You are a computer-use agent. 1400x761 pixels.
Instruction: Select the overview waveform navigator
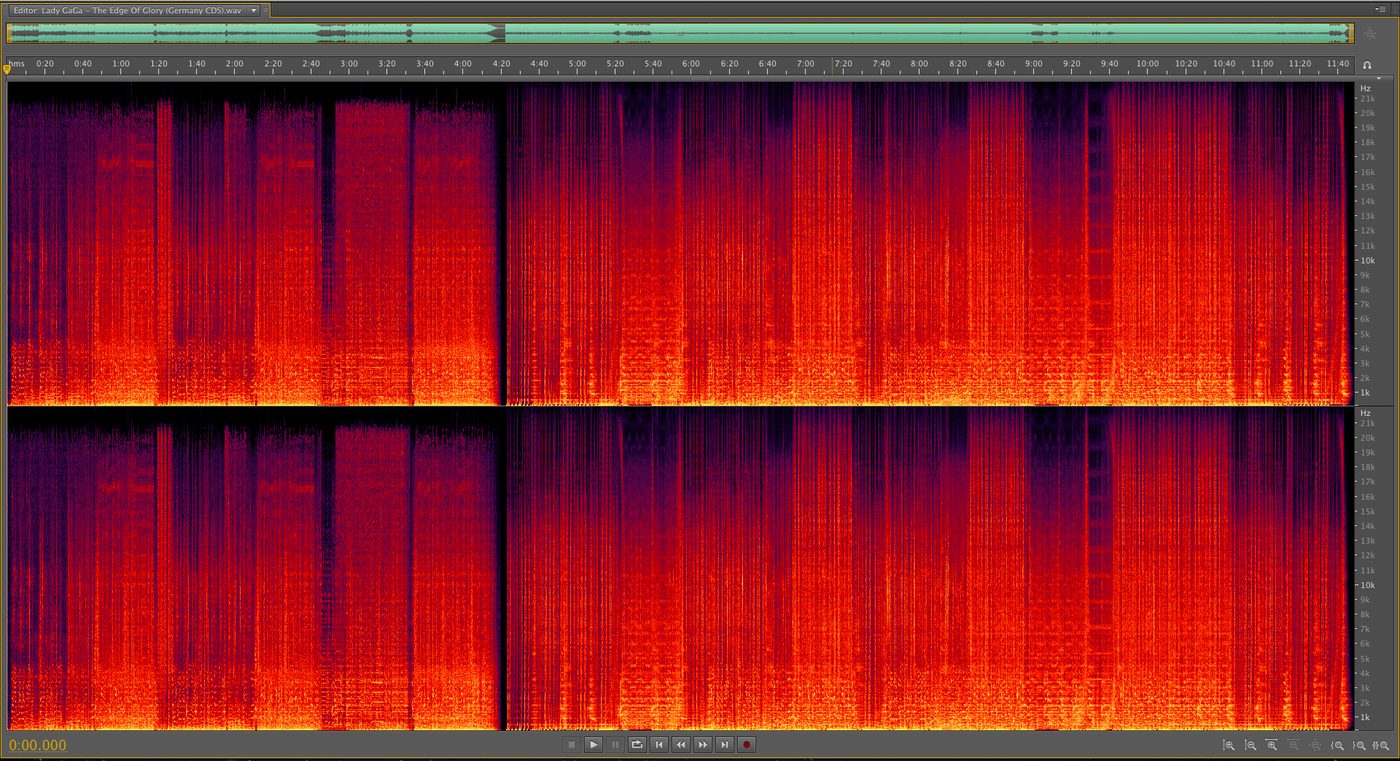679,33
